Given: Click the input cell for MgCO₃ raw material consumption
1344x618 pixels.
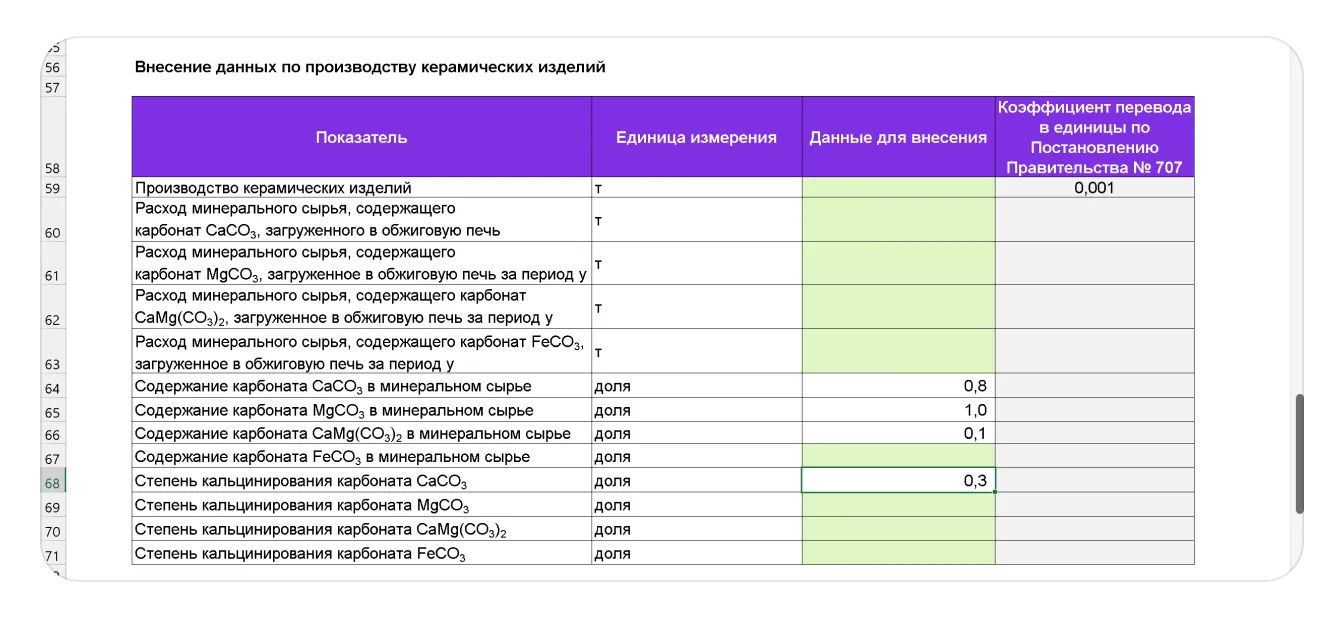Looking at the screenshot, I should [x=898, y=264].
